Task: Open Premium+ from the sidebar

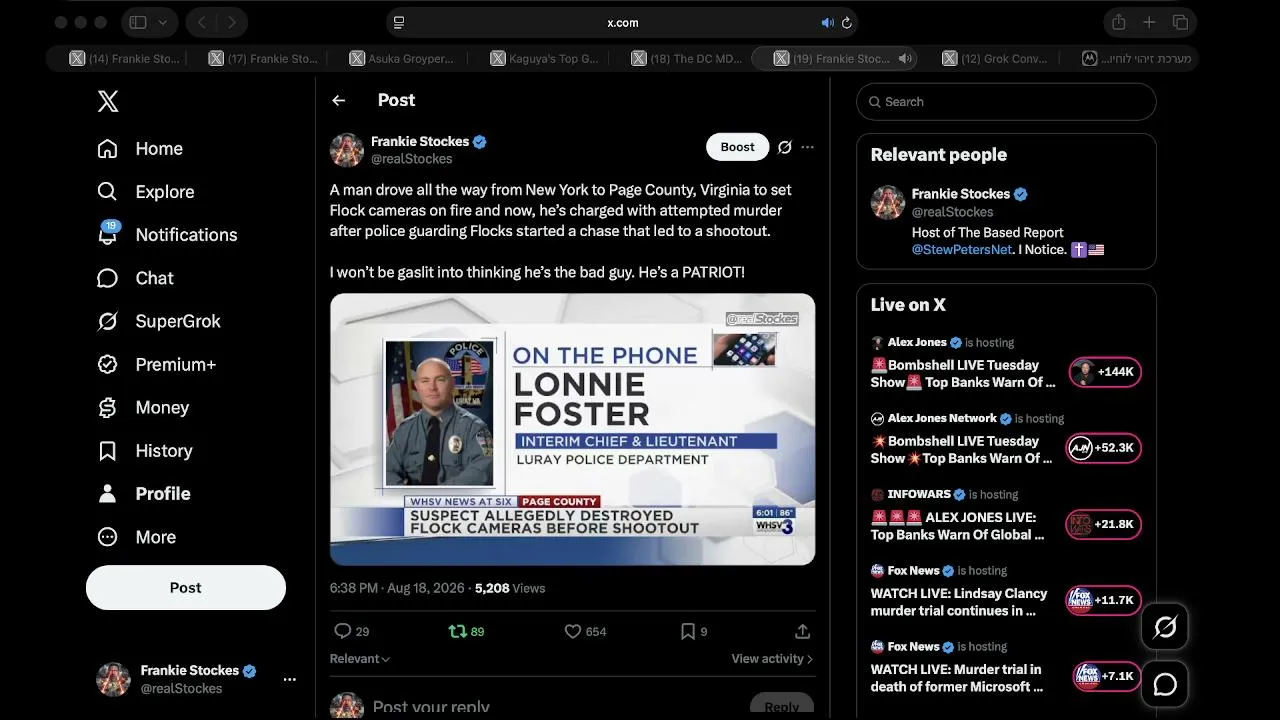Action: [x=156, y=364]
